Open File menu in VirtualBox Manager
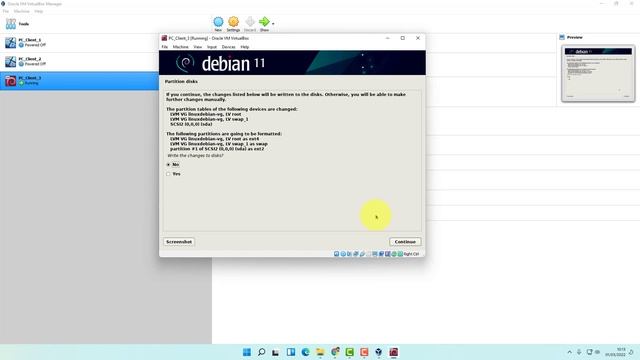 click(x=5, y=11)
